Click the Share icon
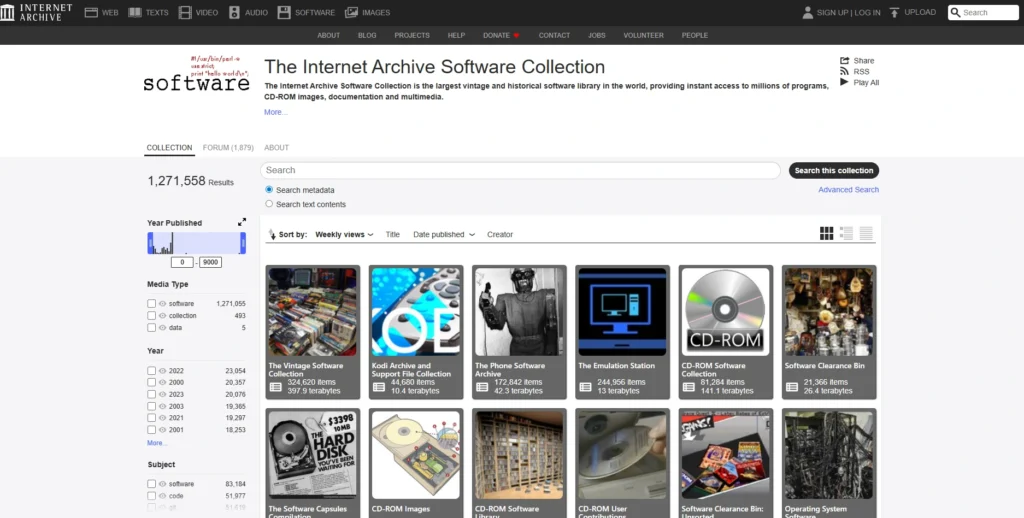Image resolution: width=1024 pixels, height=518 pixels. pyautogui.click(x=844, y=60)
